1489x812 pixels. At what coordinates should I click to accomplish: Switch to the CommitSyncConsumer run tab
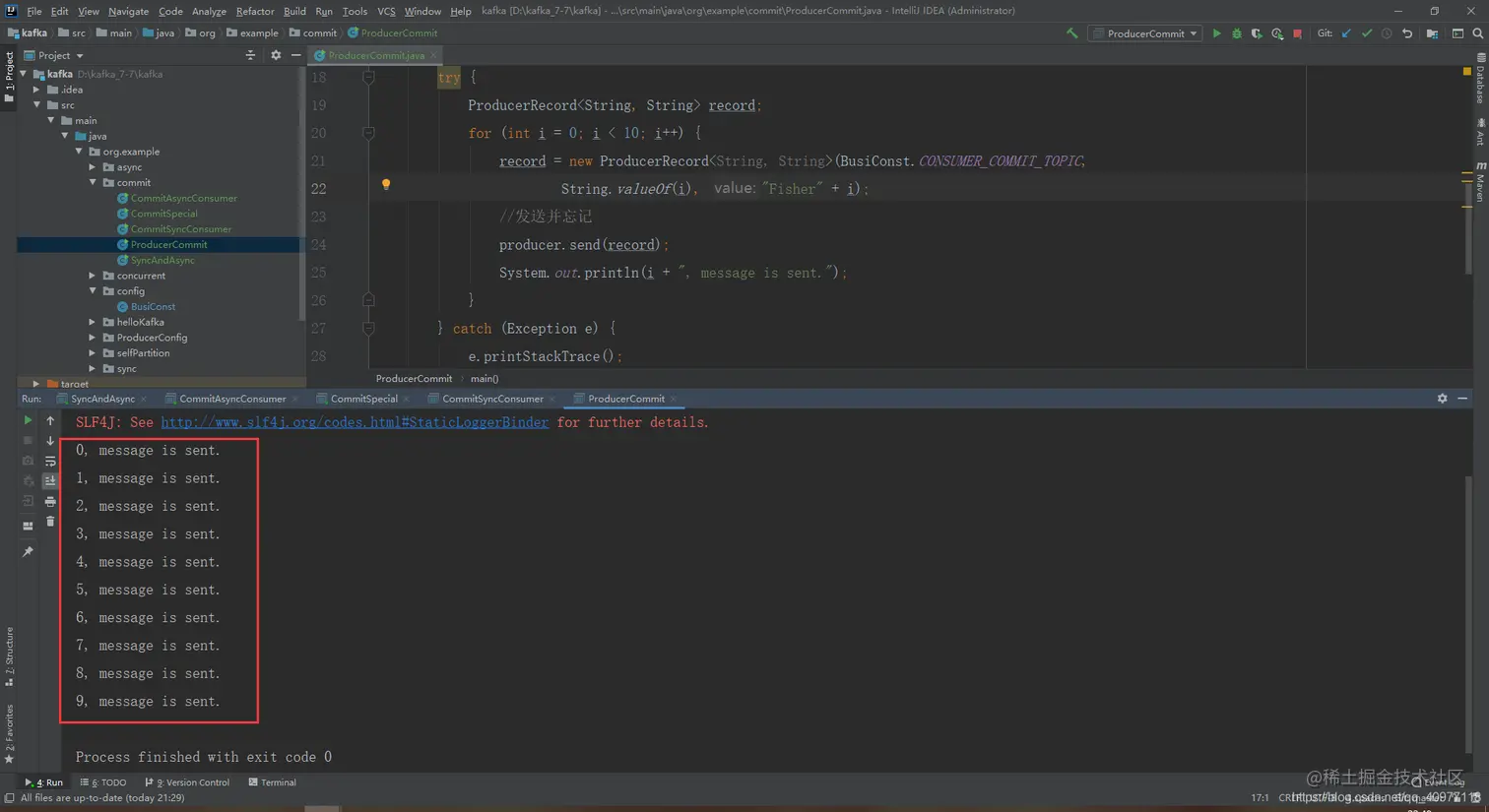[492, 399]
